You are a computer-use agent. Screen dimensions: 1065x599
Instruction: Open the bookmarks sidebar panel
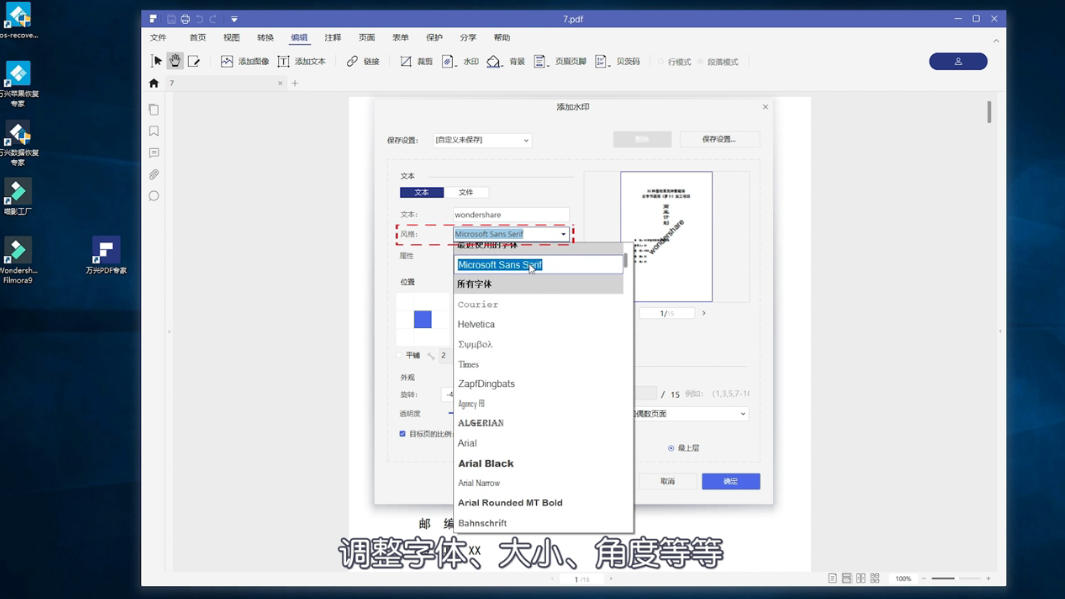point(154,131)
